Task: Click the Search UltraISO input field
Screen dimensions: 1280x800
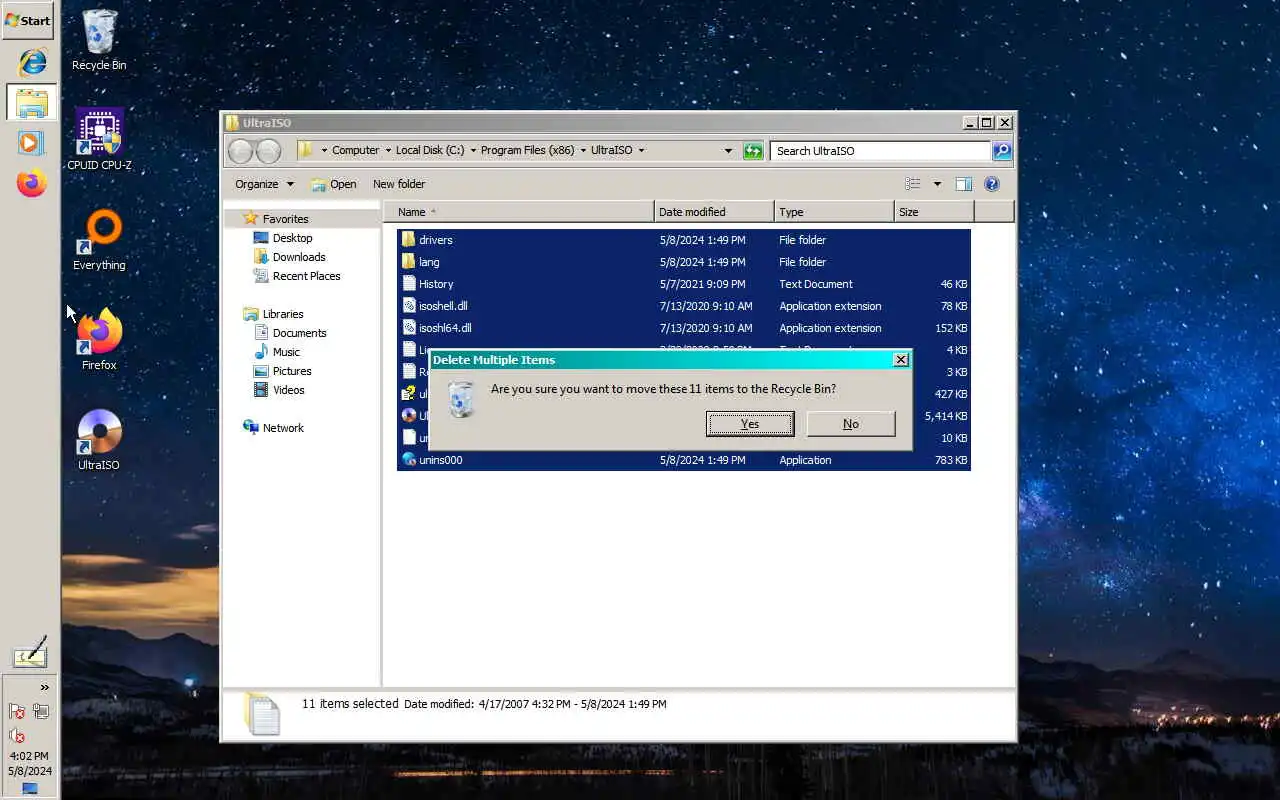Action: [x=881, y=151]
